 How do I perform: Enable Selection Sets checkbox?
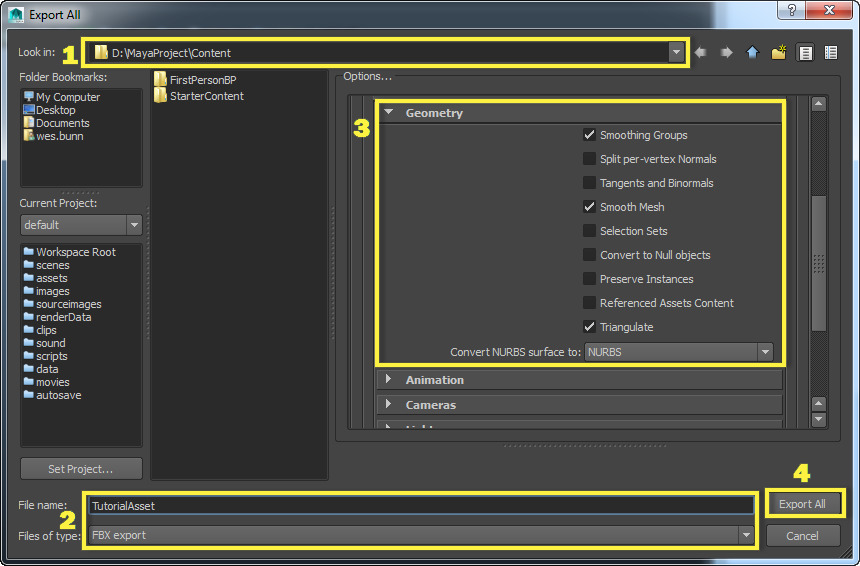[589, 231]
